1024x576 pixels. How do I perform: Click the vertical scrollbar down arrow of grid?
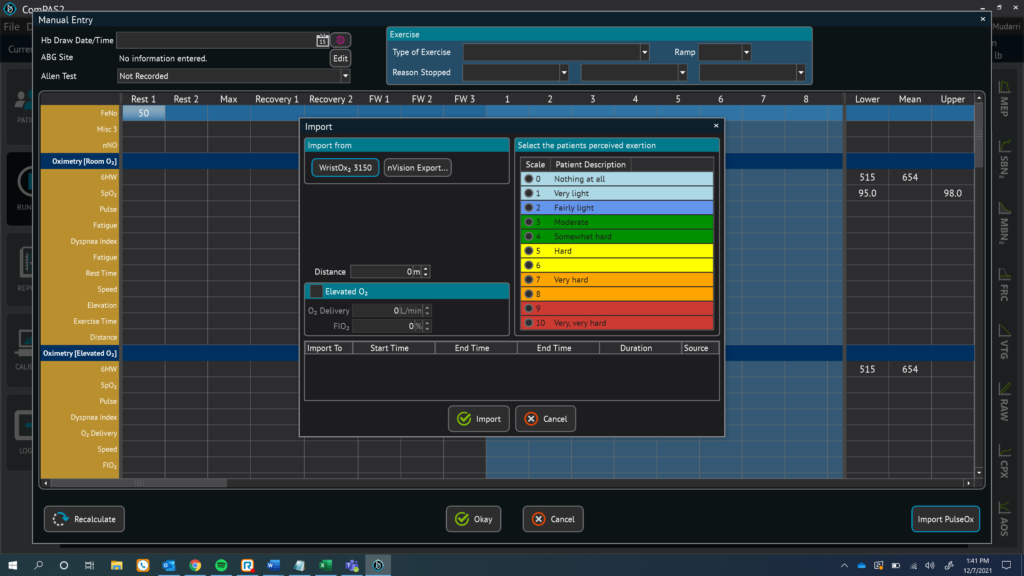(x=979, y=472)
